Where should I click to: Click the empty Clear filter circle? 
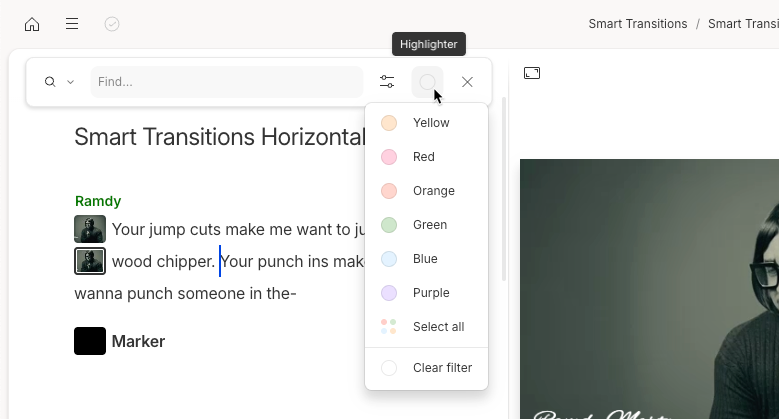389,368
